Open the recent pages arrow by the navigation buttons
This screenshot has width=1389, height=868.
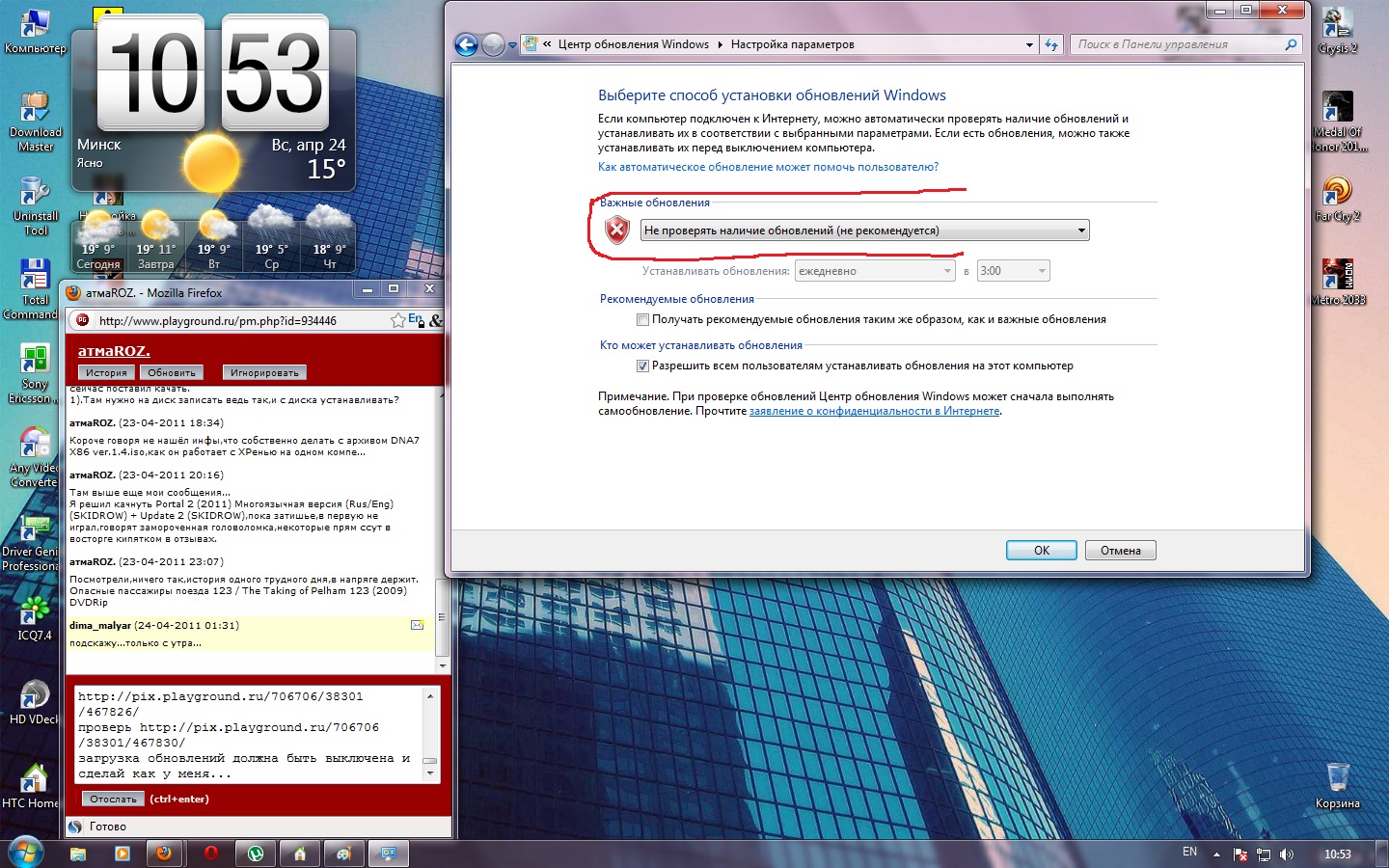click(x=512, y=45)
